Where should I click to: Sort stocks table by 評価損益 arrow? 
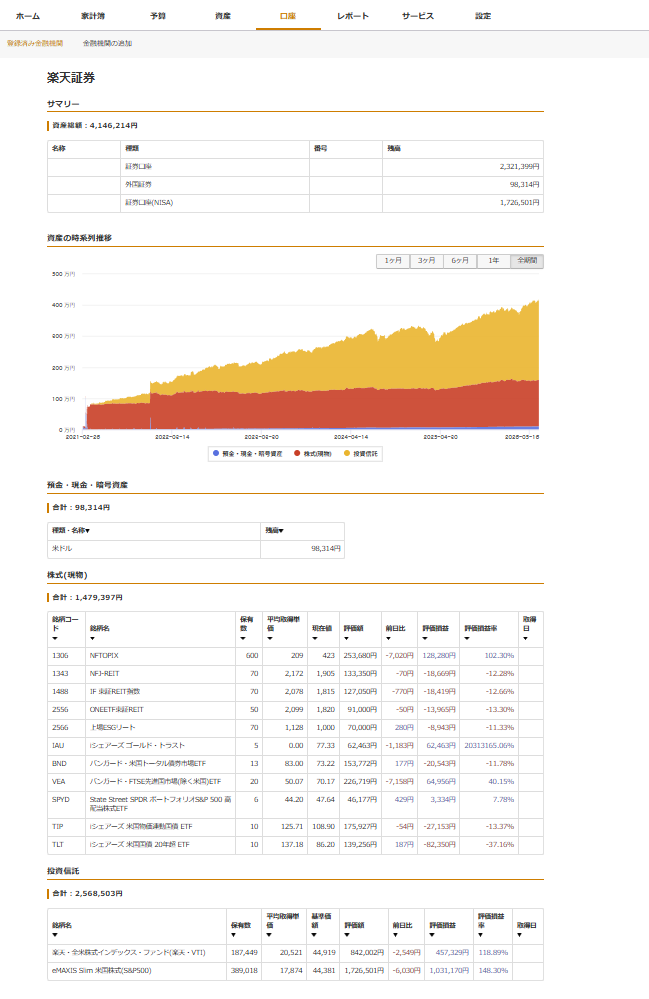425,638
